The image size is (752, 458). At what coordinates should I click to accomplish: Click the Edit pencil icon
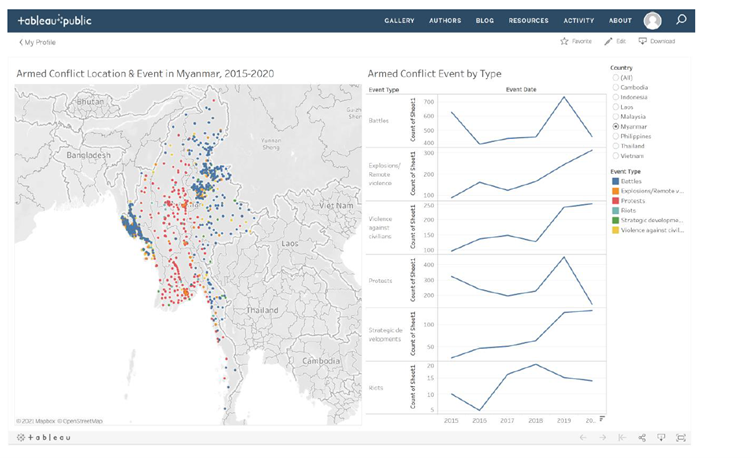coord(608,42)
